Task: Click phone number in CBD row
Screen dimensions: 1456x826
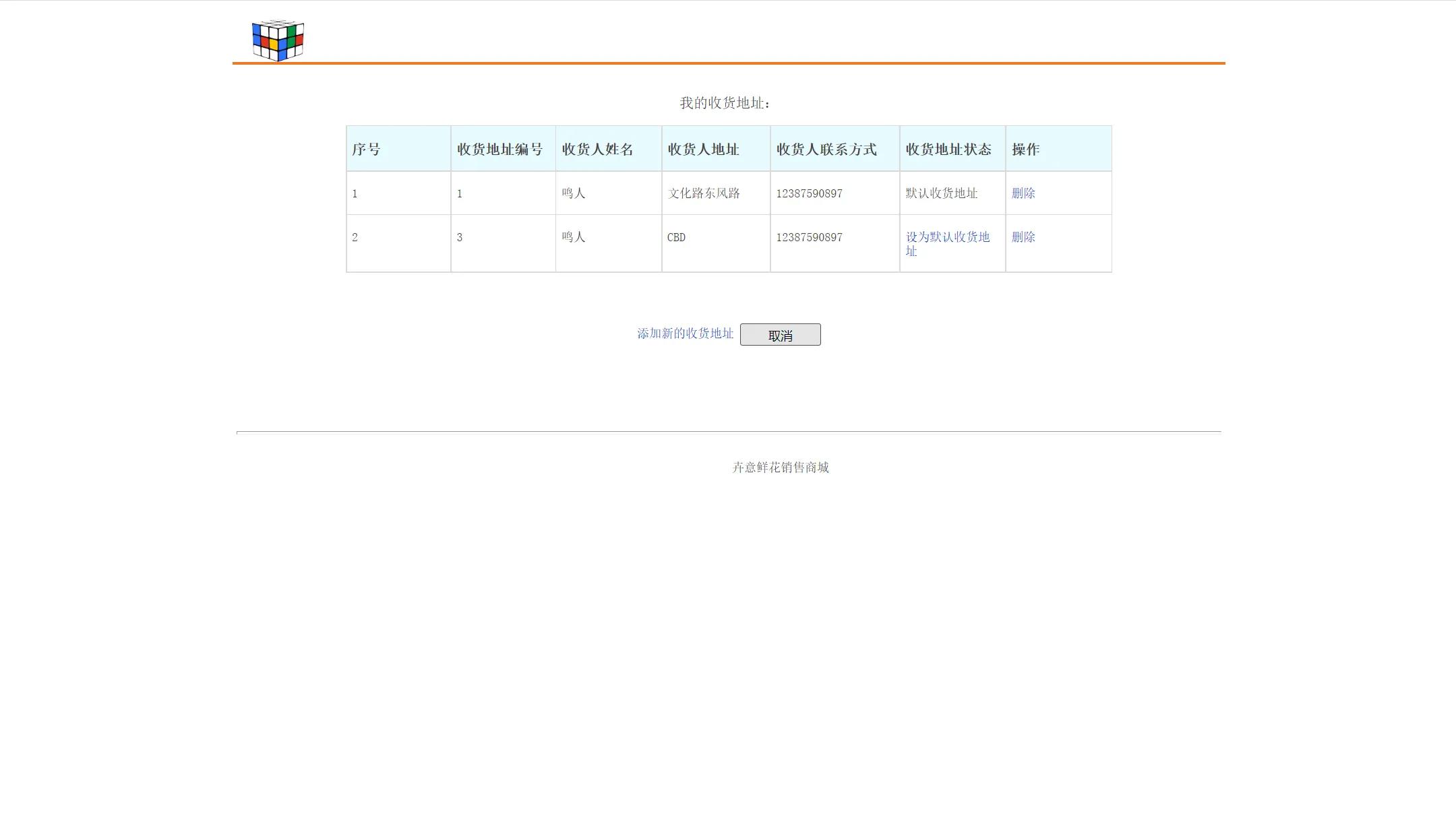Action: point(809,238)
